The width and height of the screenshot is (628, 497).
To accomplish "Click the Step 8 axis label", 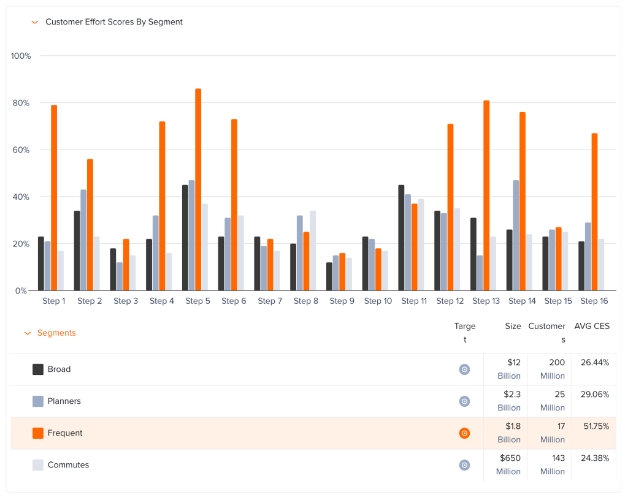I will tap(306, 301).
